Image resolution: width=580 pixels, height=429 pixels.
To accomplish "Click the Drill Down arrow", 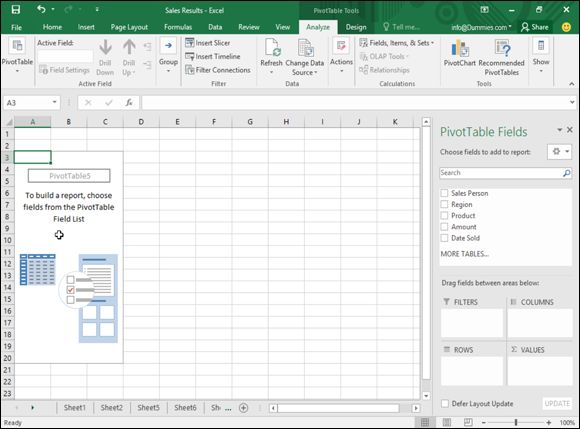I will 105,57.
